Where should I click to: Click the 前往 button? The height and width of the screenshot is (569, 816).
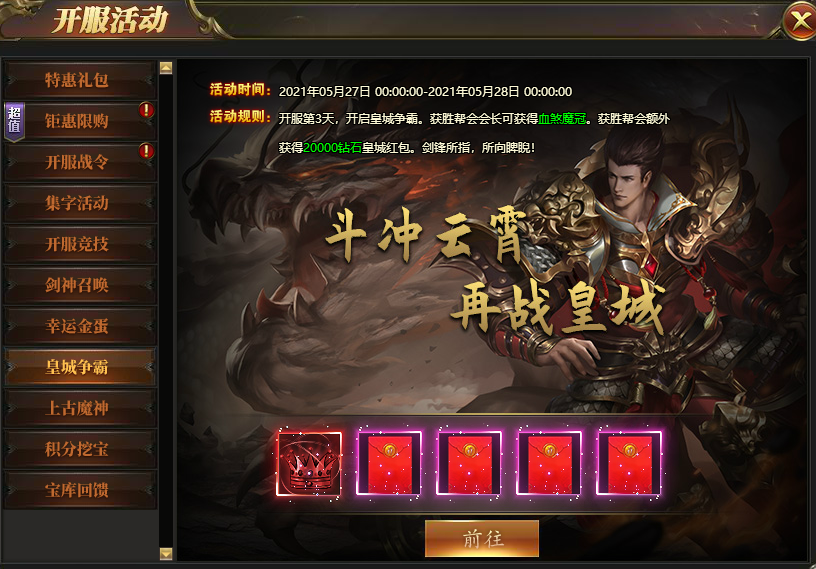pyautogui.click(x=482, y=539)
